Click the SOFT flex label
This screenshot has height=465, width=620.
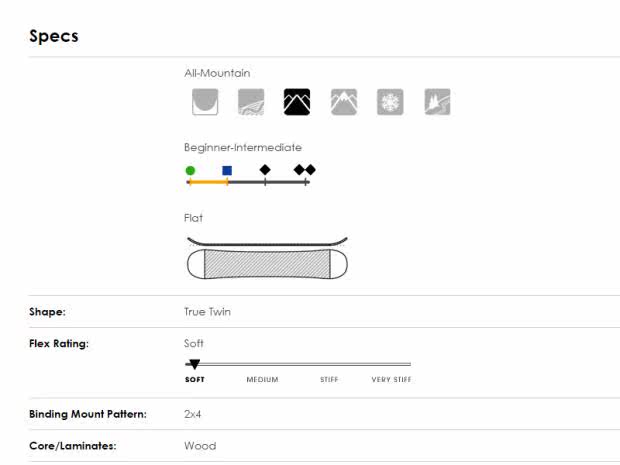point(194,380)
